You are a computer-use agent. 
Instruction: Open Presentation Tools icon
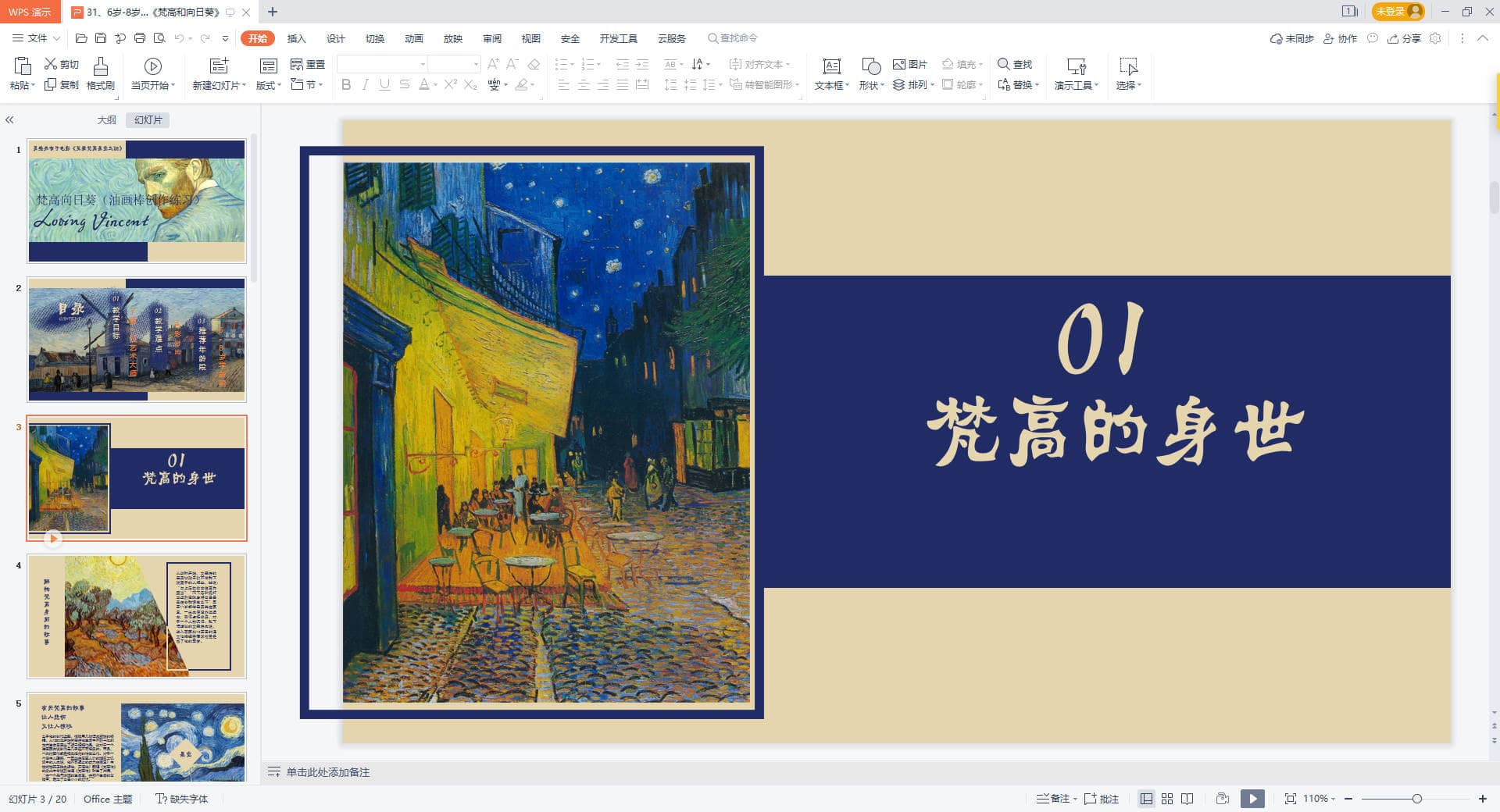(1077, 66)
